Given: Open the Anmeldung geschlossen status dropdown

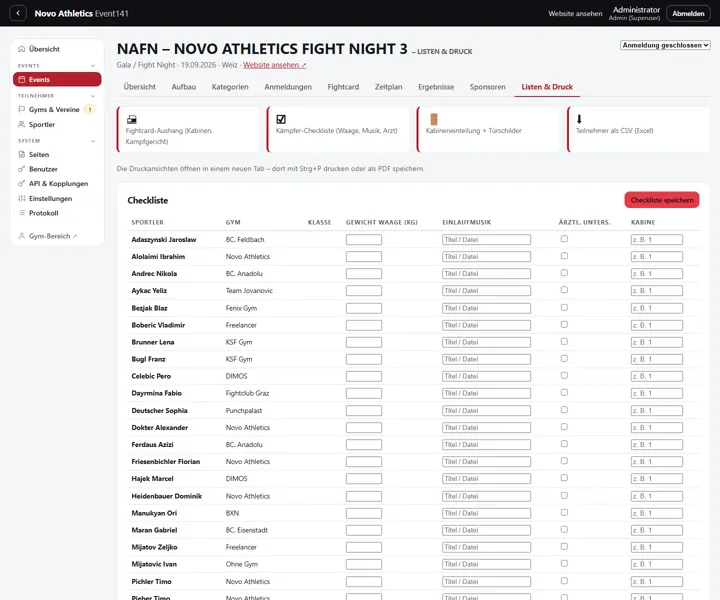Looking at the screenshot, I should [x=665, y=45].
